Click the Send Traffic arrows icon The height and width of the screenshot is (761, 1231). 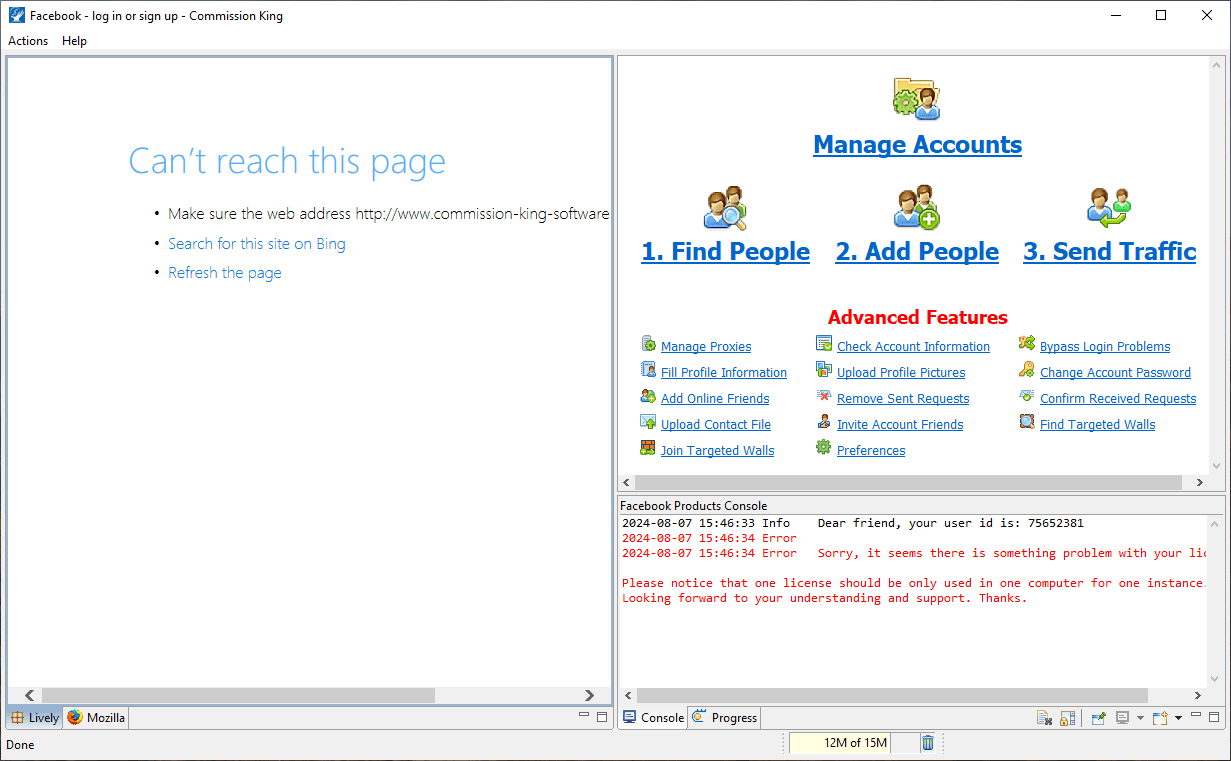point(1108,208)
